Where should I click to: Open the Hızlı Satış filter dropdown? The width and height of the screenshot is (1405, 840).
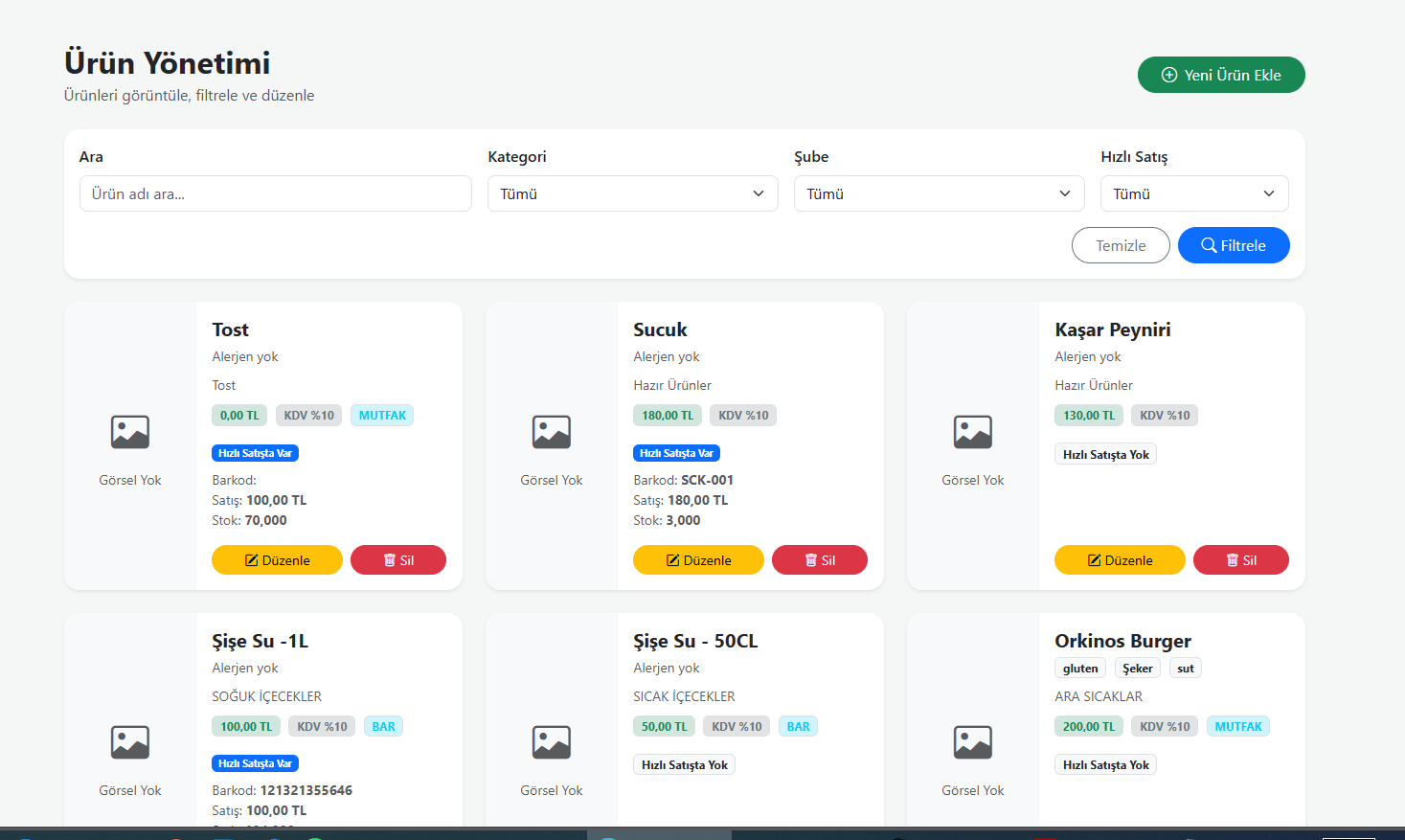click(1193, 193)
